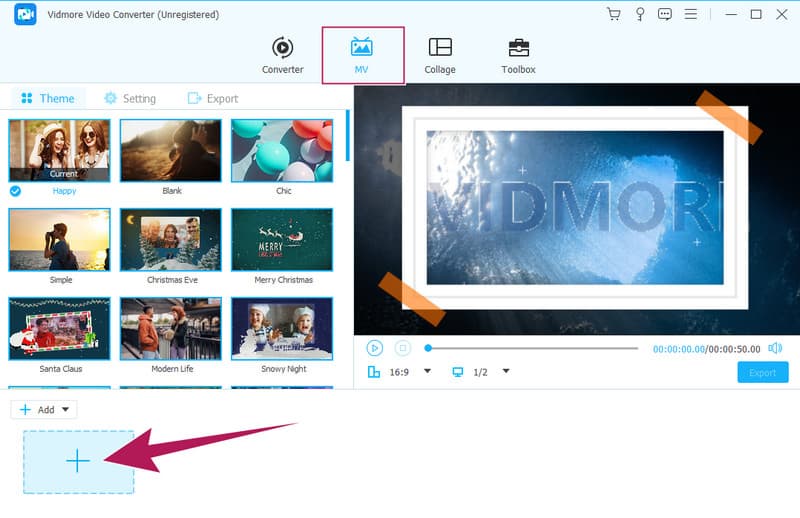Minimize the Vidmore window
The width and height of the screenshot is (800, 518).
[x=731, y=14]
